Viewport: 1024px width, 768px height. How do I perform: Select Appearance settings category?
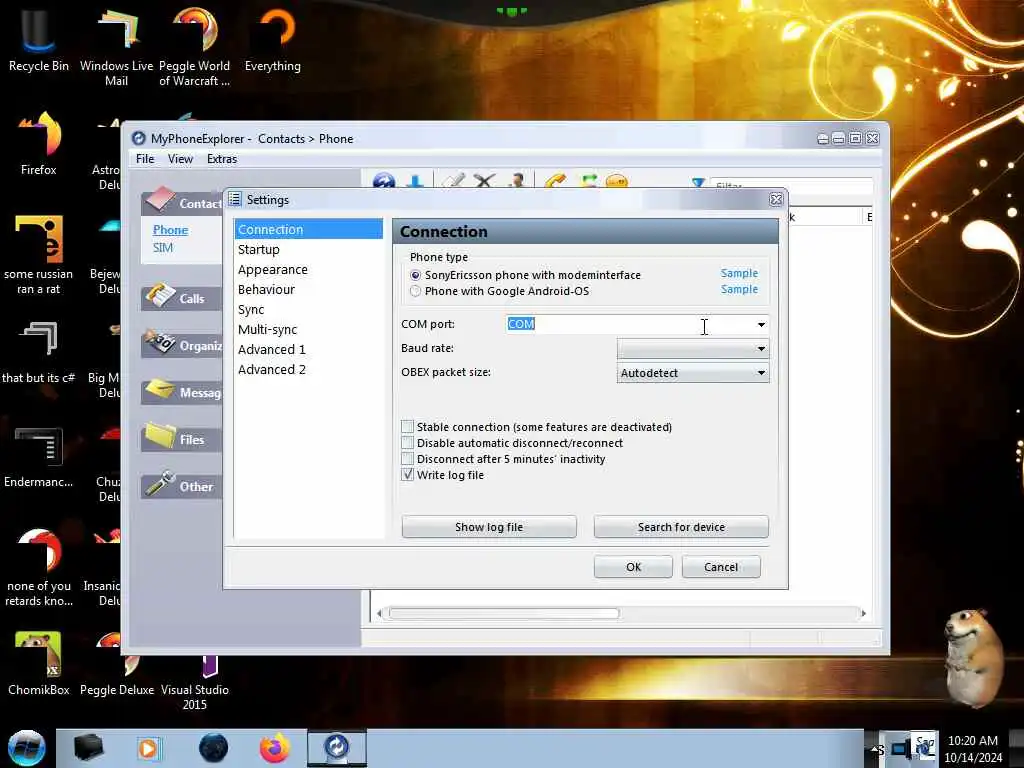click(308, 270)
